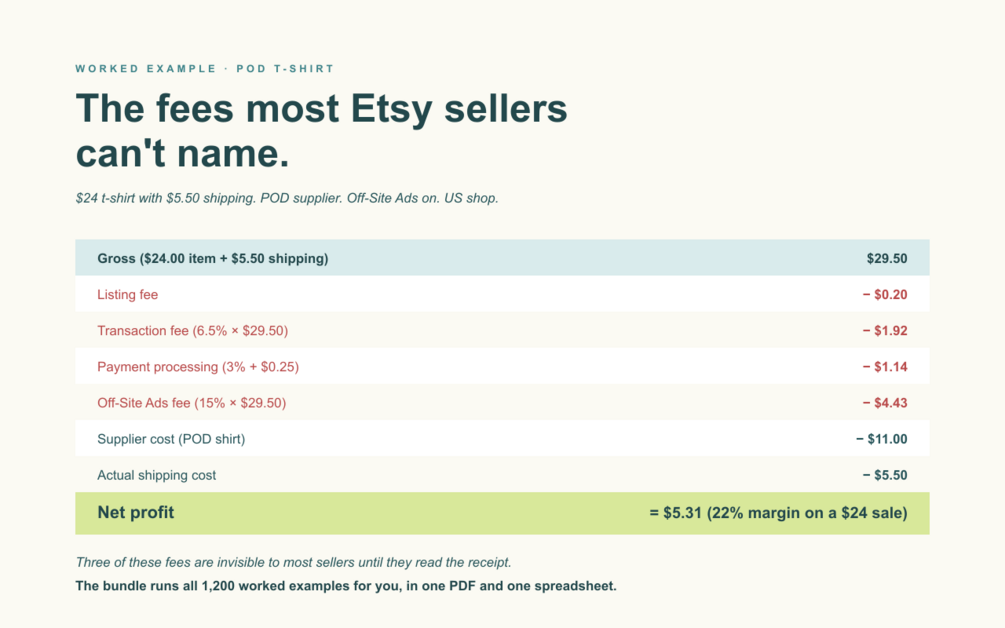This screenshot has width=1005, height=628.
Task: Select the Net profit label
Action: [136, 513]
